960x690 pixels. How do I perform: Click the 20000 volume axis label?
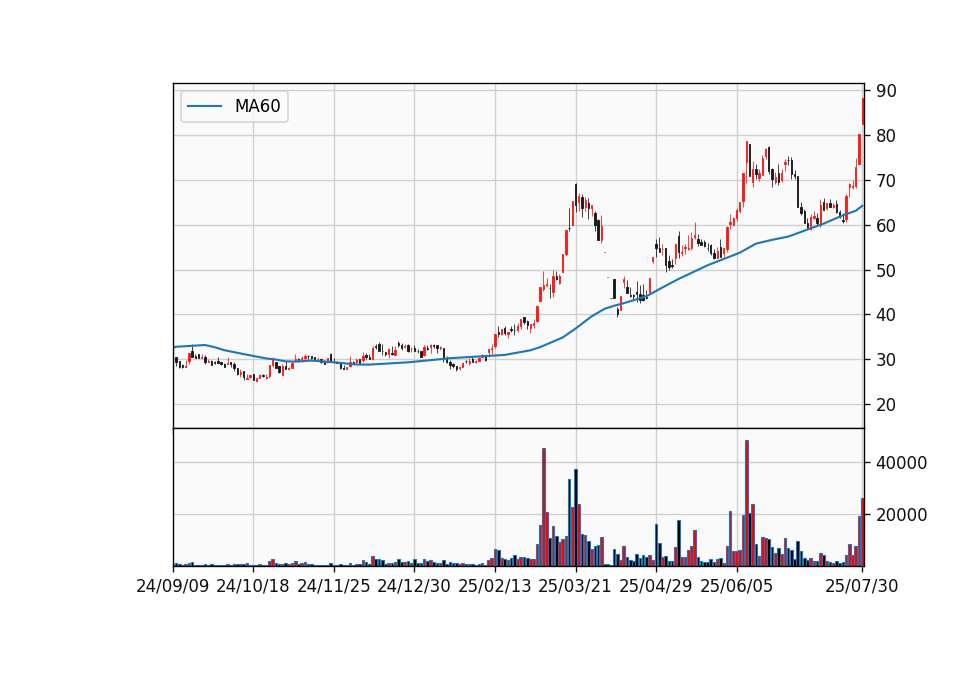[901, 515]
